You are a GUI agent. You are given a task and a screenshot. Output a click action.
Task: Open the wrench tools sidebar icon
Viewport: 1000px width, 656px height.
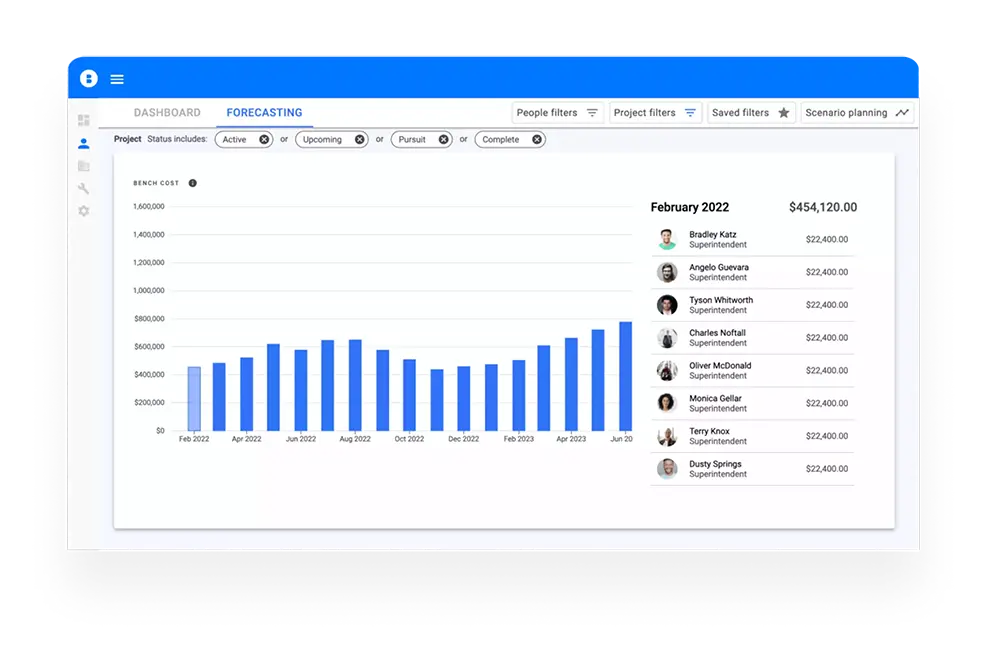click(84, 189)
